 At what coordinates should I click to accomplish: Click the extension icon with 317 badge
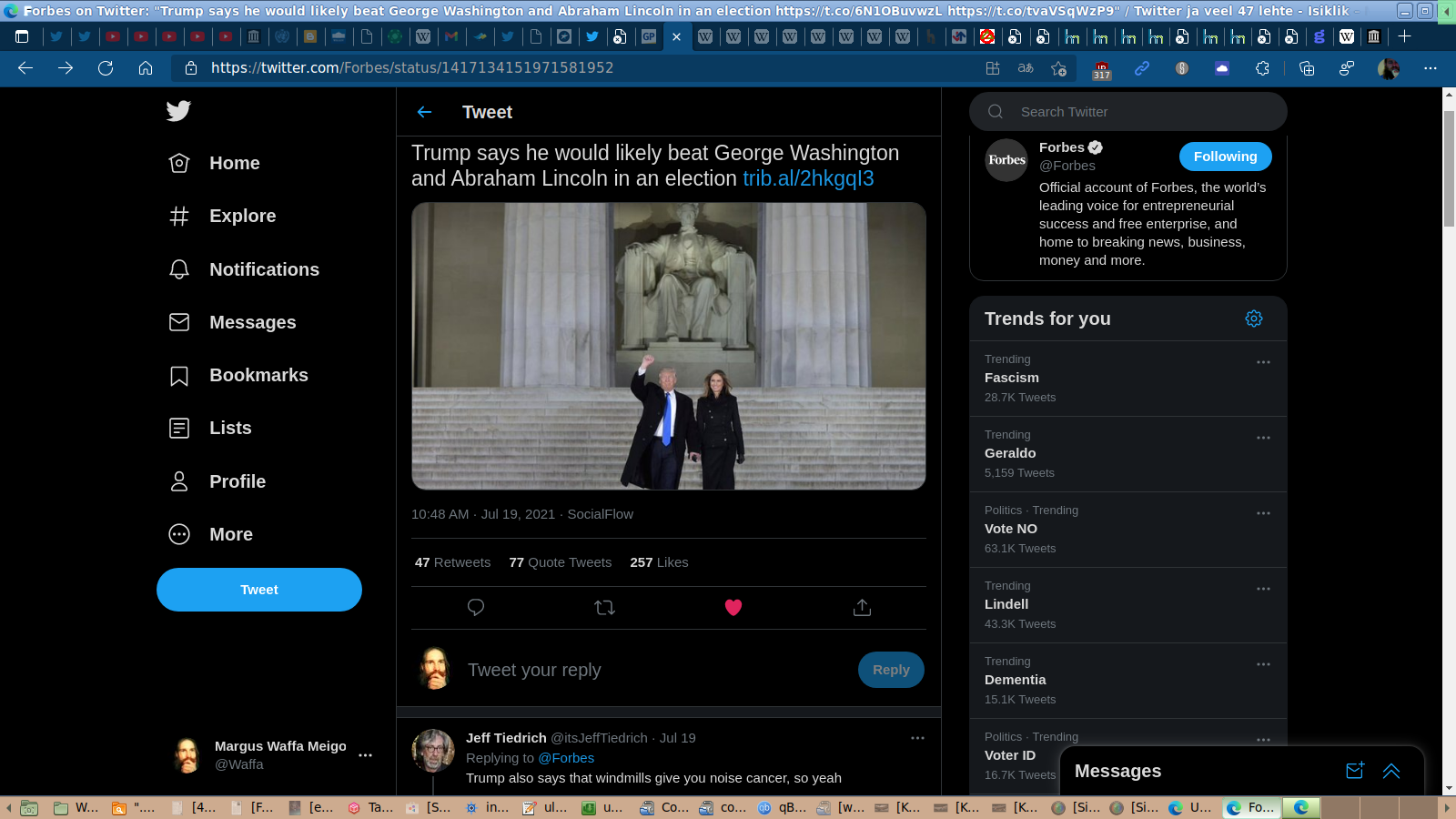tap(1101, 69)
